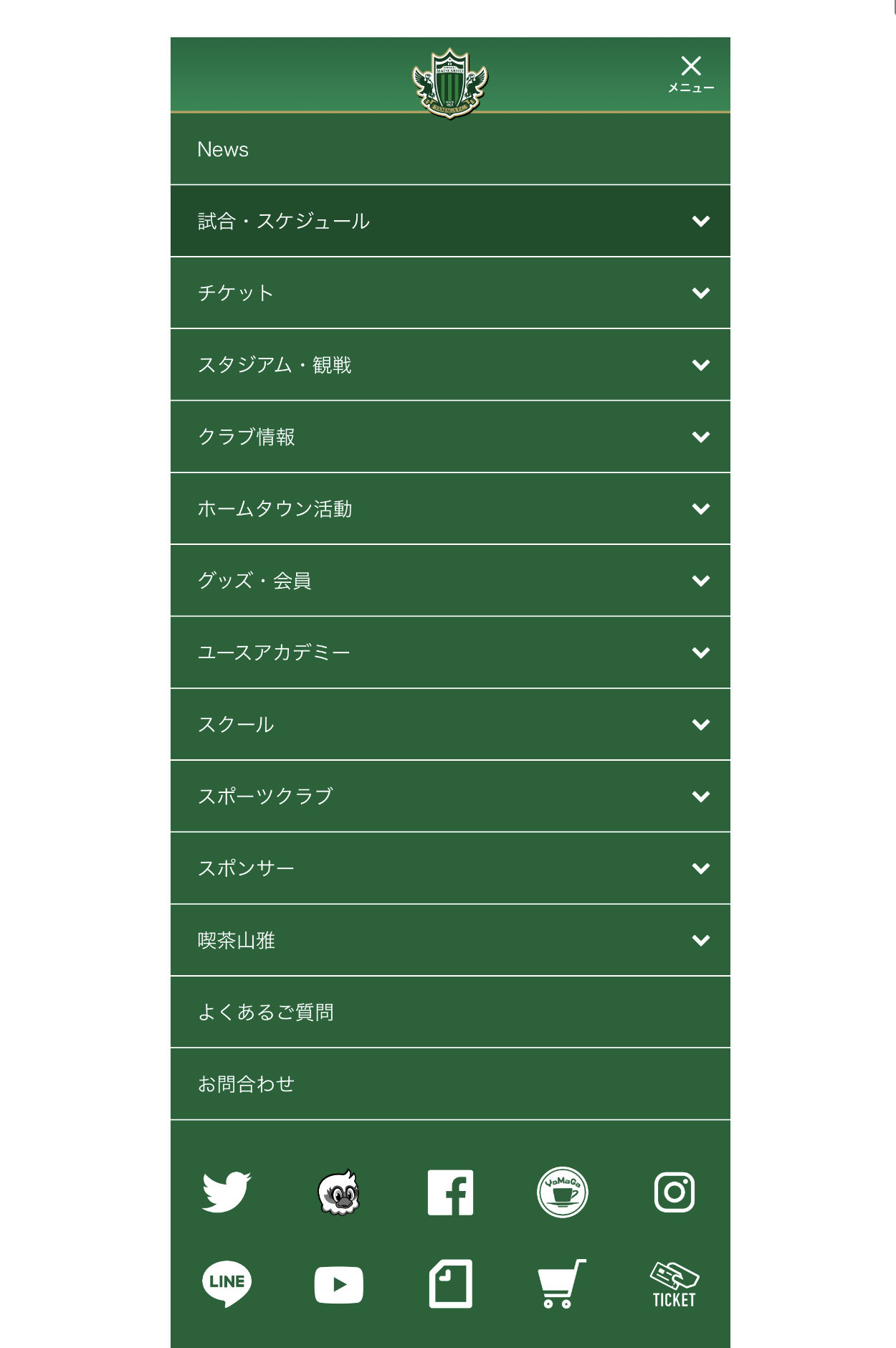896x1348 pixels.
Task: Open the Instagram icon link
Action: (x=675, y=1192)
